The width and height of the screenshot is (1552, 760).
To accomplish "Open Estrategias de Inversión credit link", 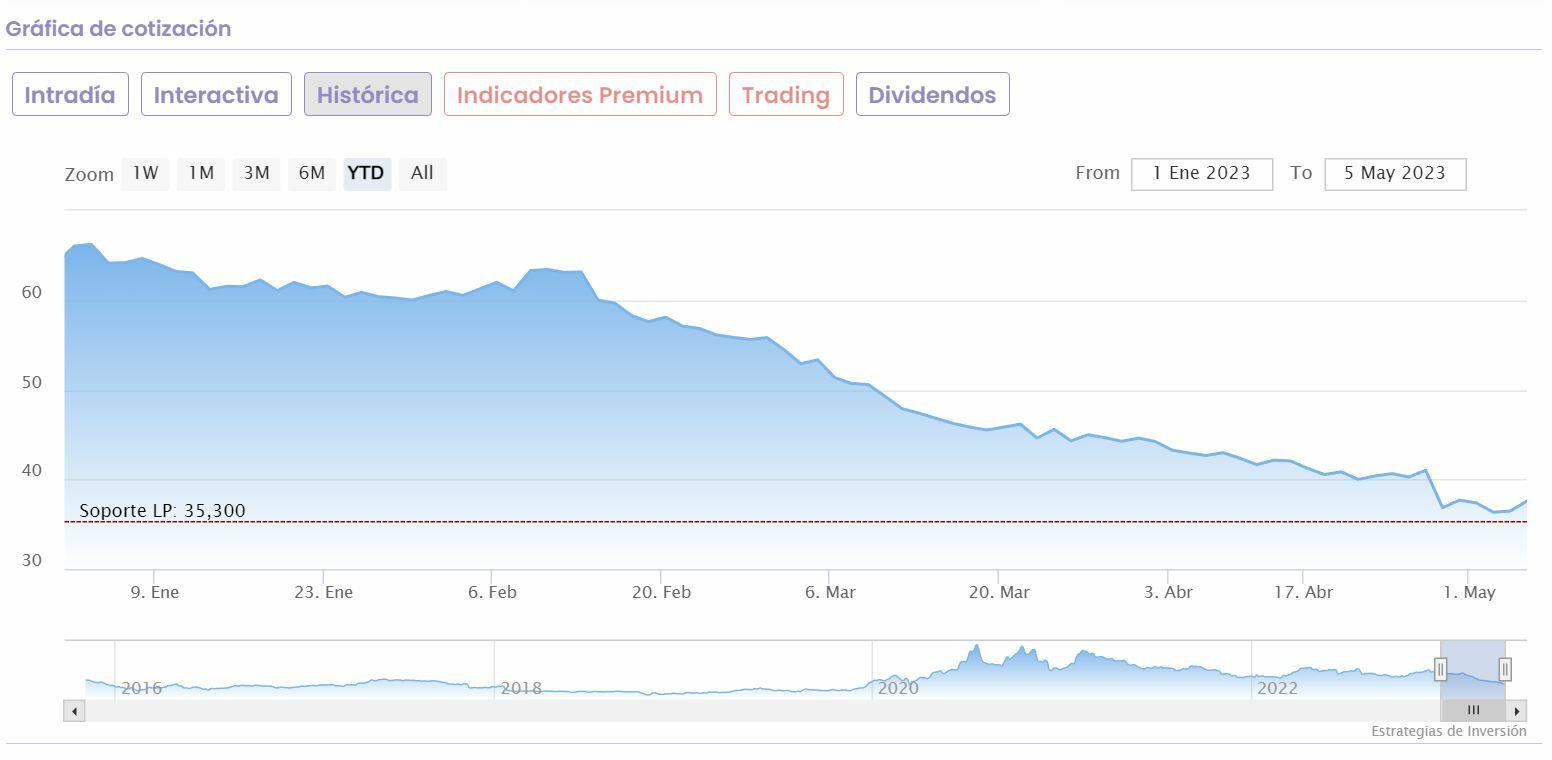I will (x=1448, y=731).
